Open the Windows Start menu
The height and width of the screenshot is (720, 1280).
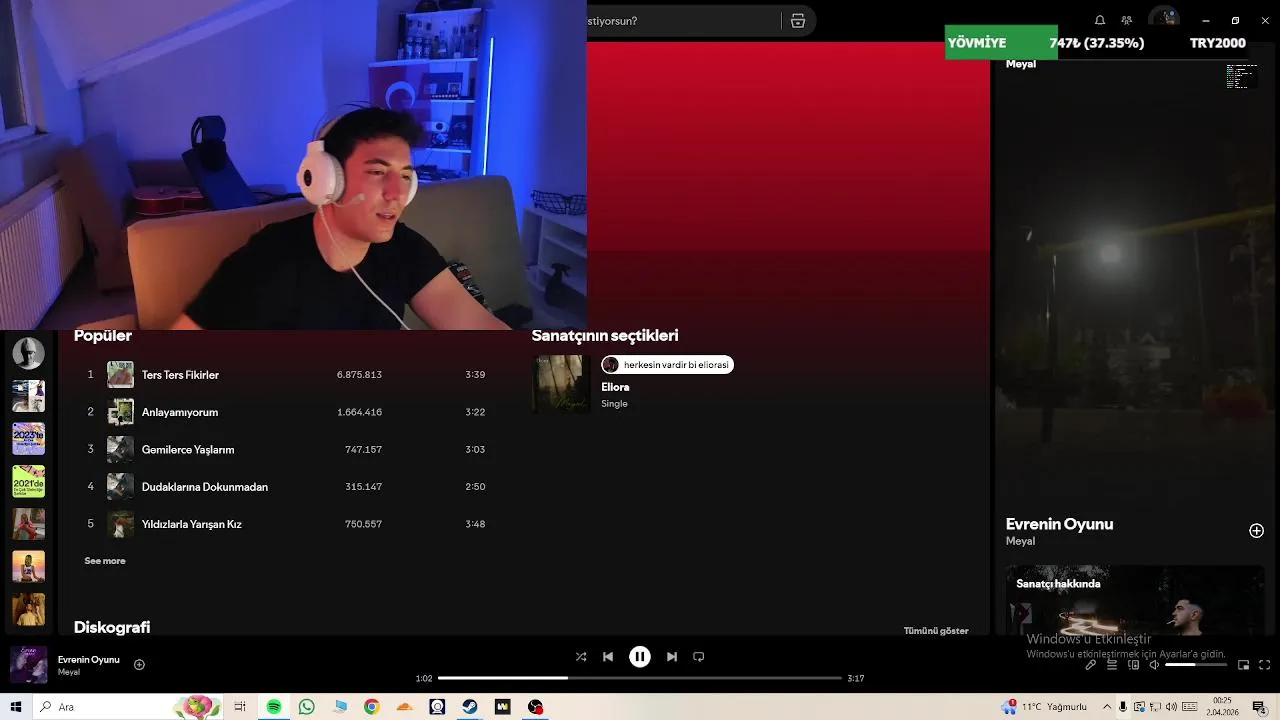click(16, 707)
